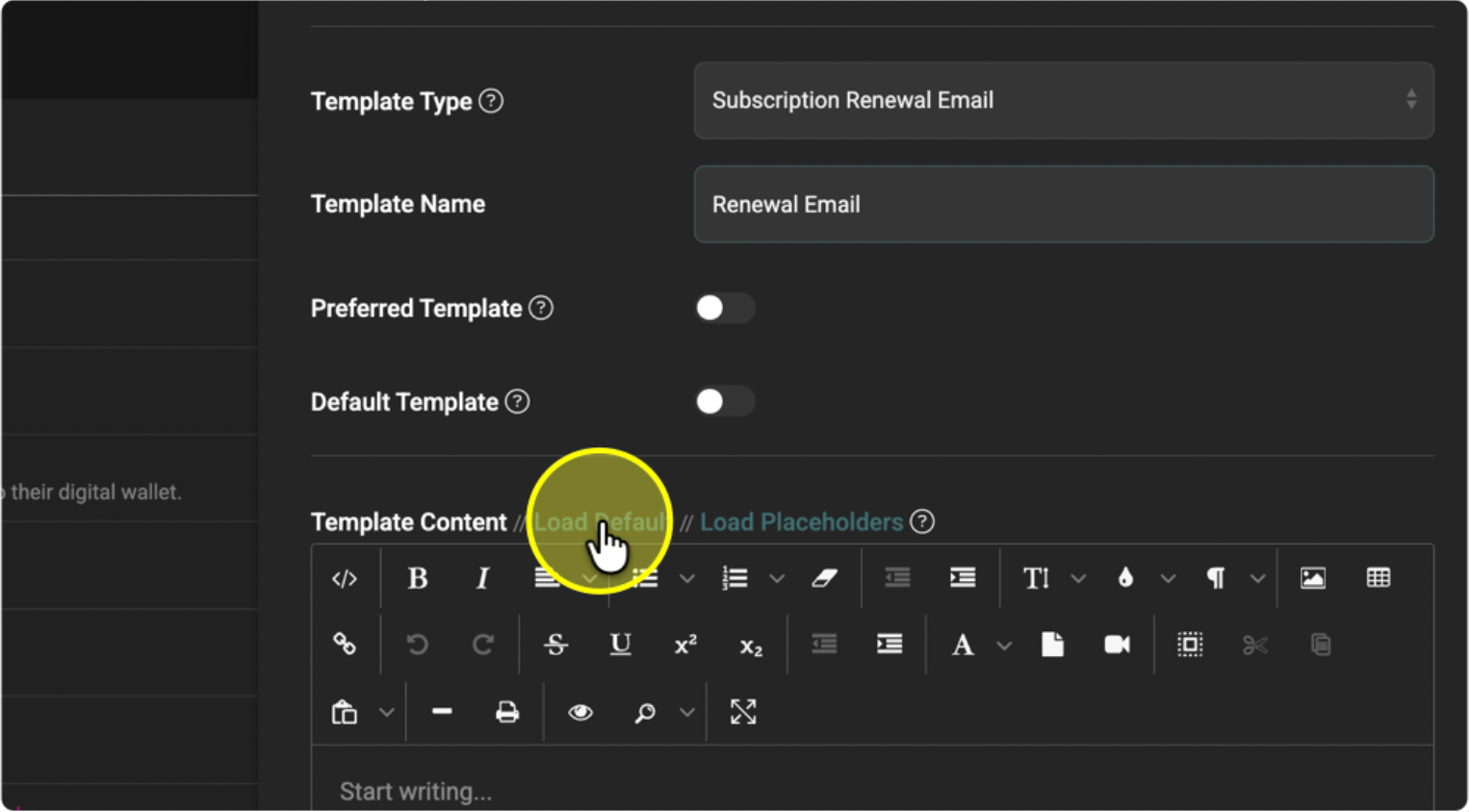Viewport: 1469px width, 812px height.
Task: Click the paragraph format pilcrow icon
Action: 1216,578
